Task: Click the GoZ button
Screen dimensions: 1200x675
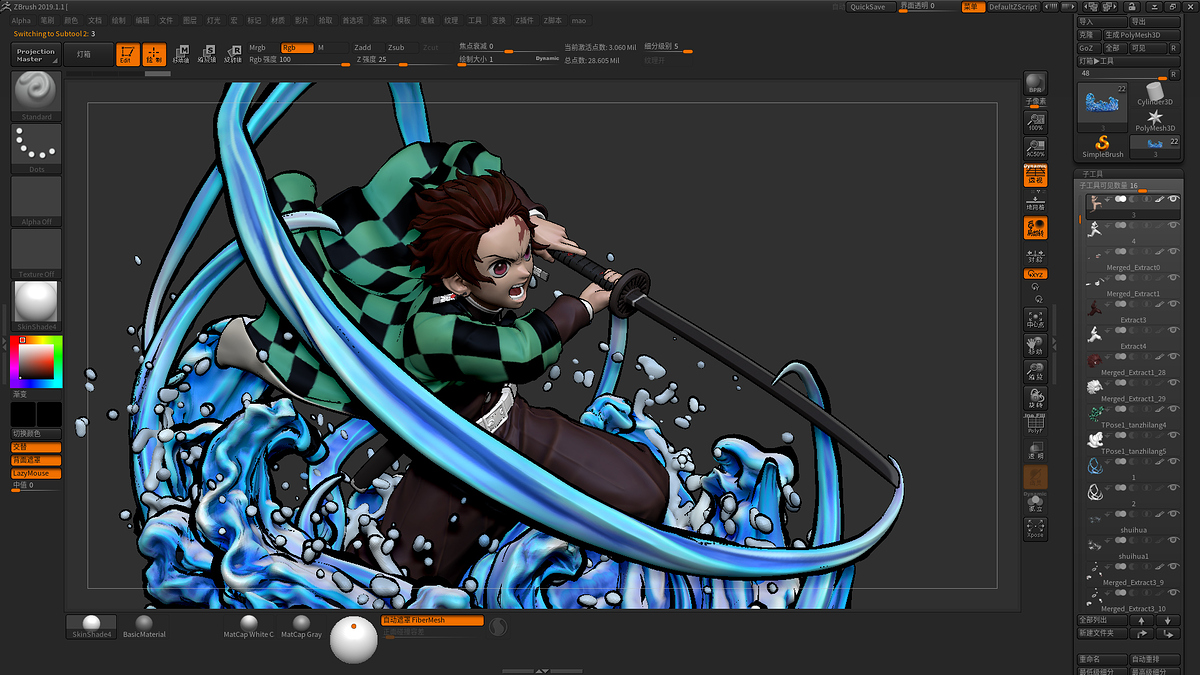Action: click(1087, 48)
